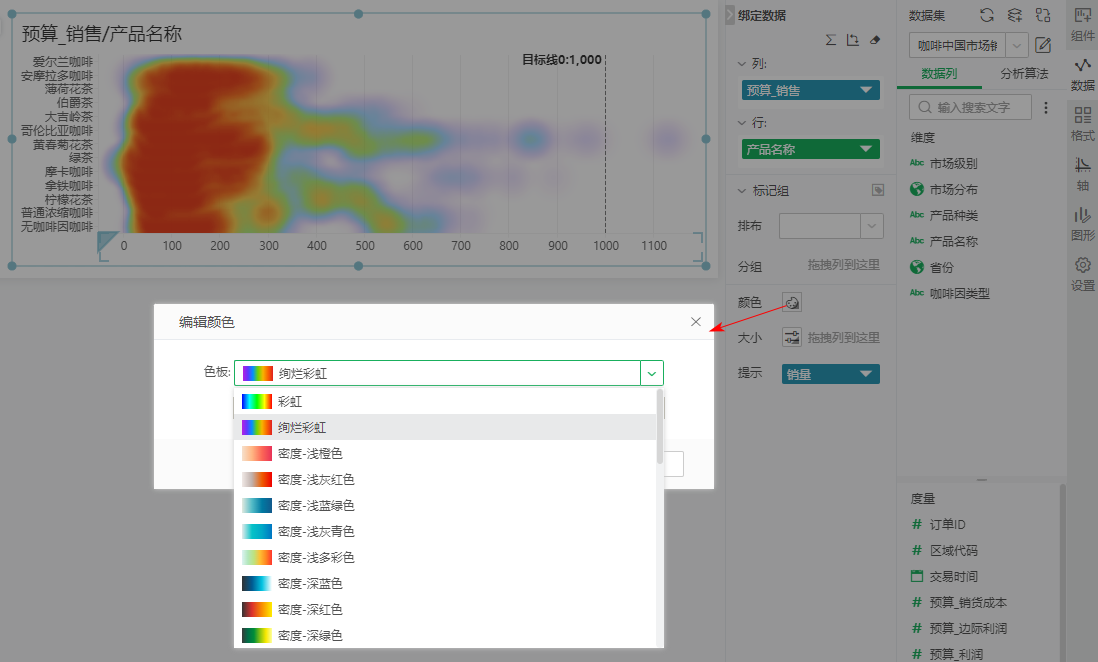Open the color palette editor icon
This screenshot has height=662, width=1098.
click(792, 302)
